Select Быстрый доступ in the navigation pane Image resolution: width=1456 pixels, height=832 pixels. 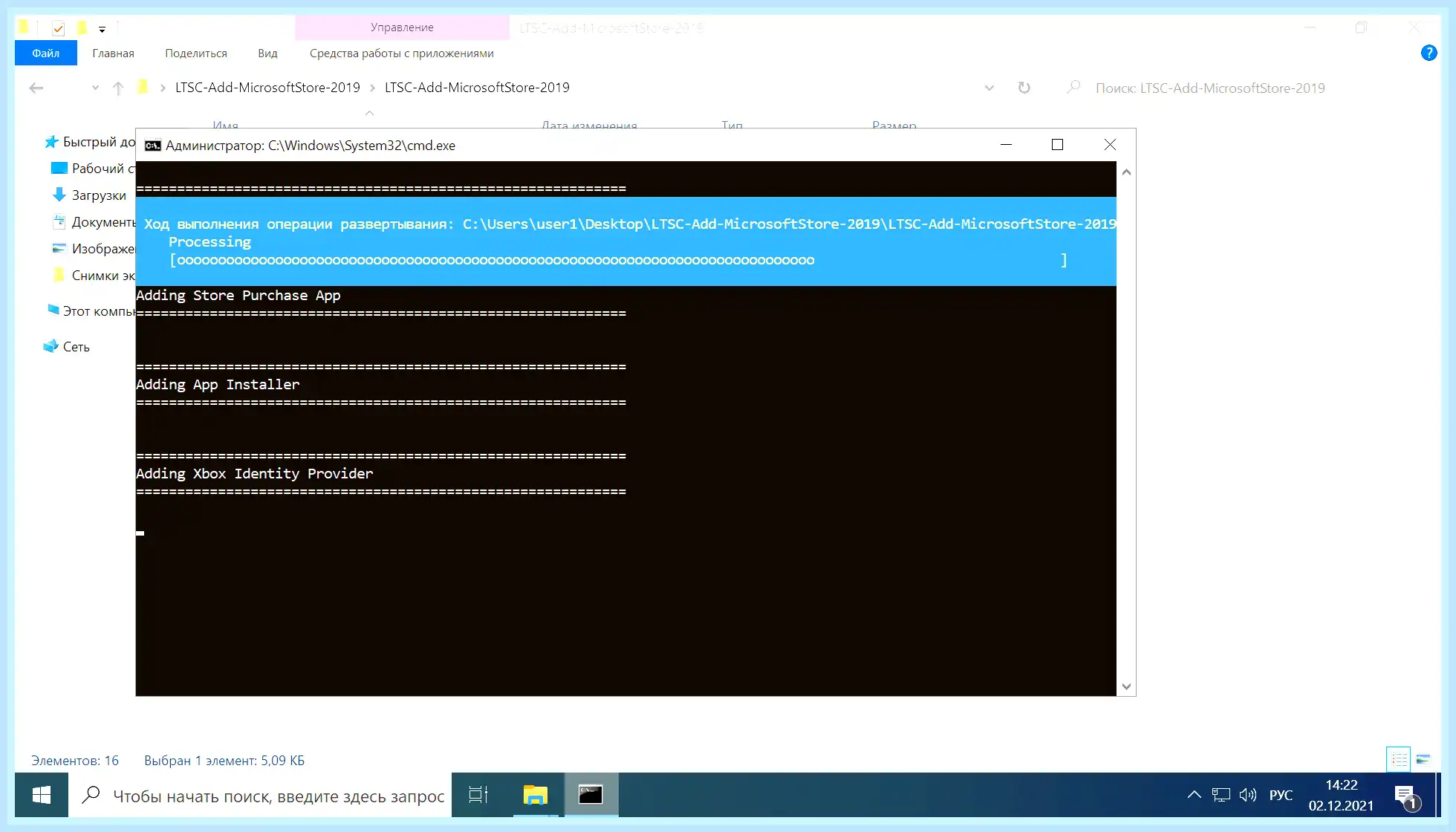[x=90, y=142]
